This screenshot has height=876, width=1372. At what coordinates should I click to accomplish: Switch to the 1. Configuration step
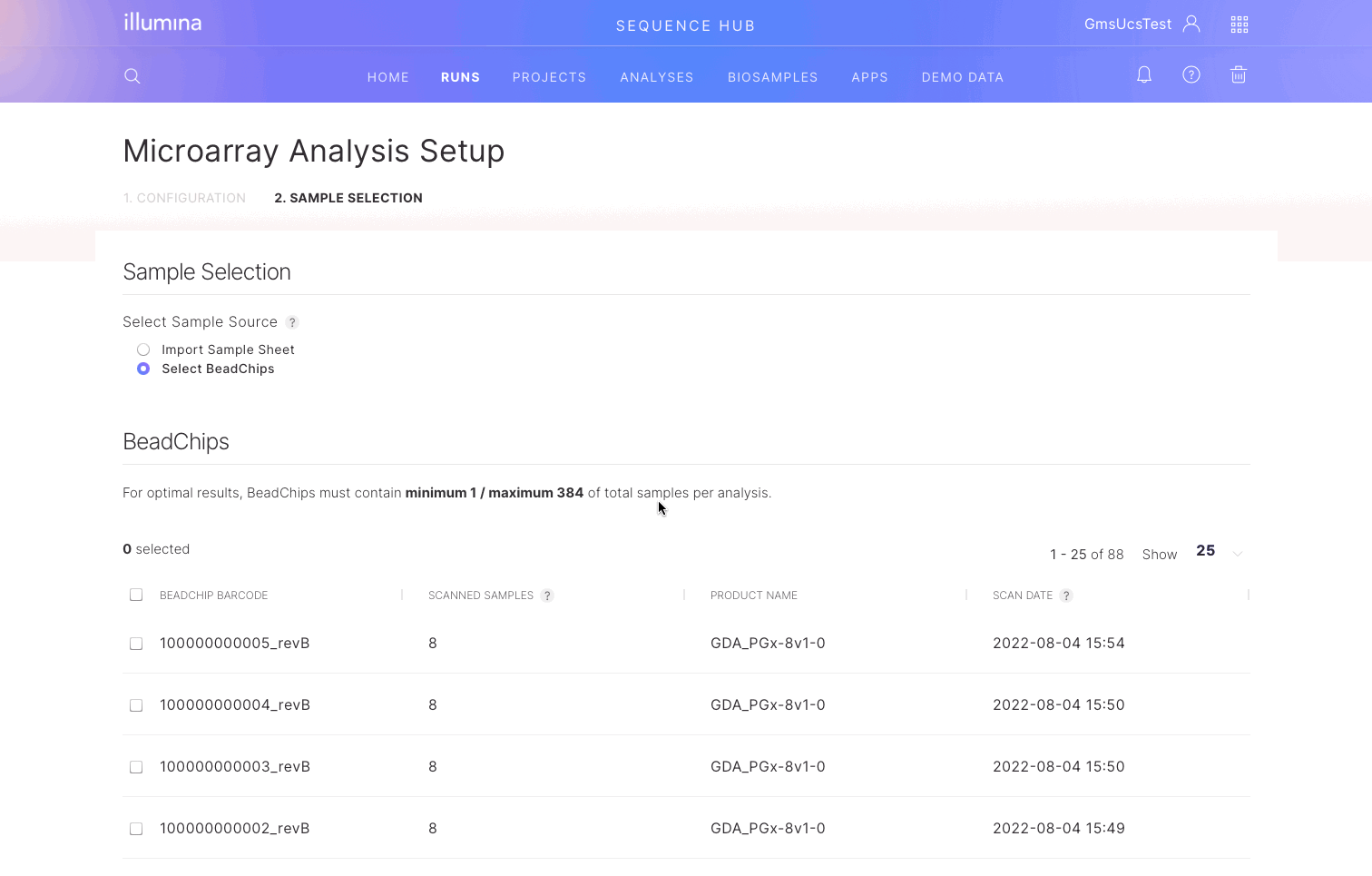(184, 198)
